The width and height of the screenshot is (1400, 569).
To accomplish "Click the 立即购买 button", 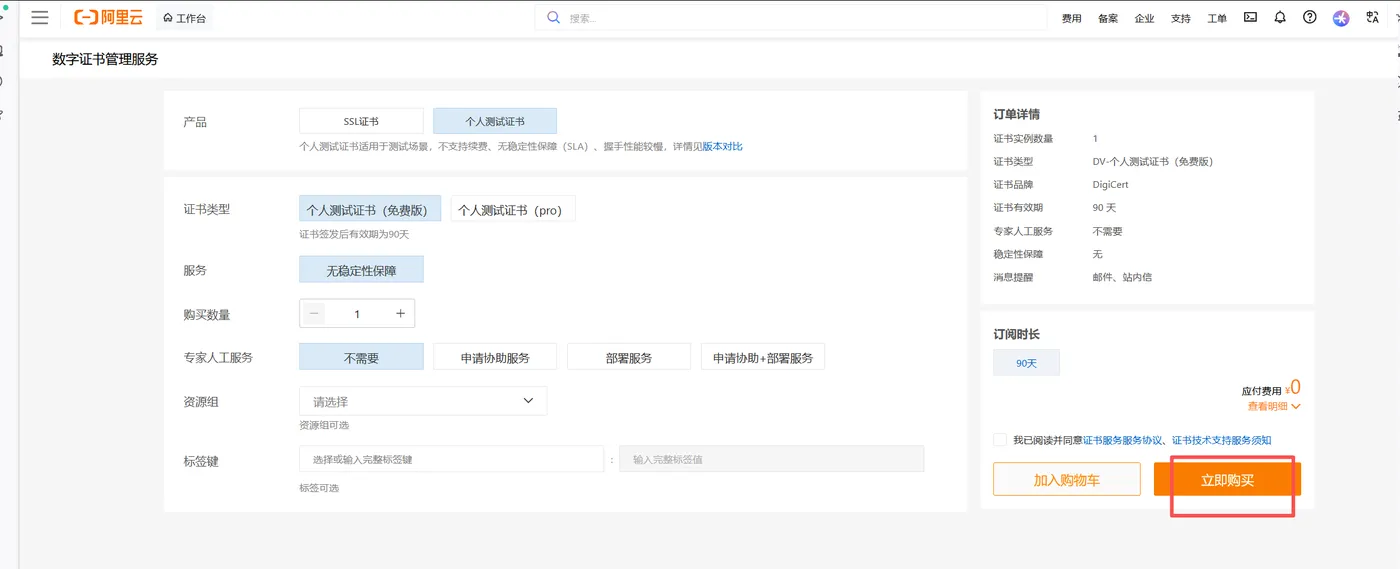I will click(x=1227, y=479).
